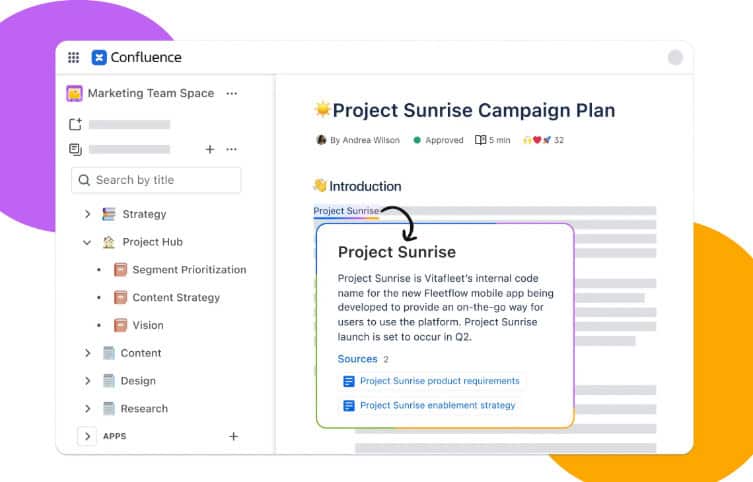Expand the Apps section chevron
Viewport: 753px width, 482px height.
(x=87, y=436)
